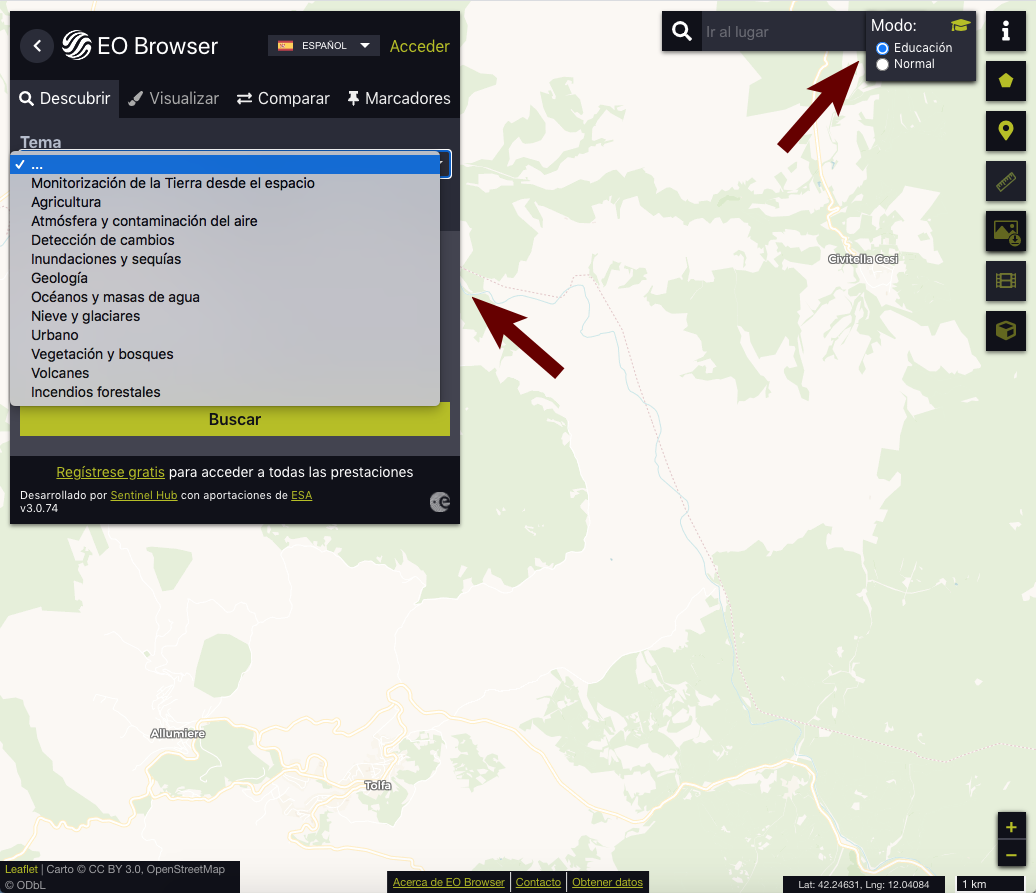Switch to the Comparar tab

[283, 98]
